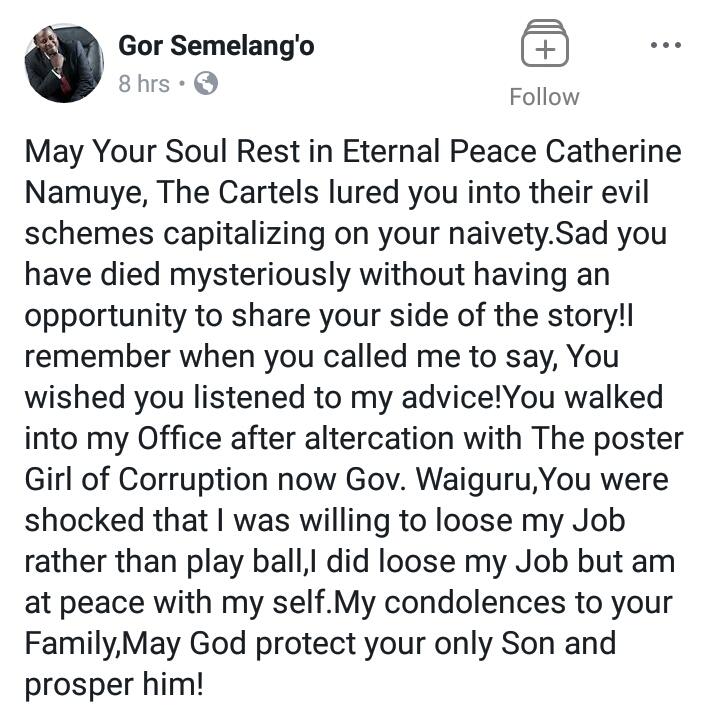This screenshot has height=718, width=720.
Task: Click the "8 hrs" post timestamp
Action: click(x=144, y=84)
